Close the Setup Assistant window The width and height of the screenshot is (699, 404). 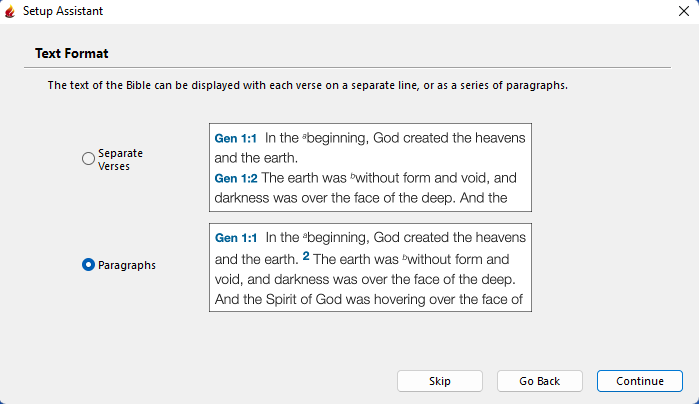(683, 11)
